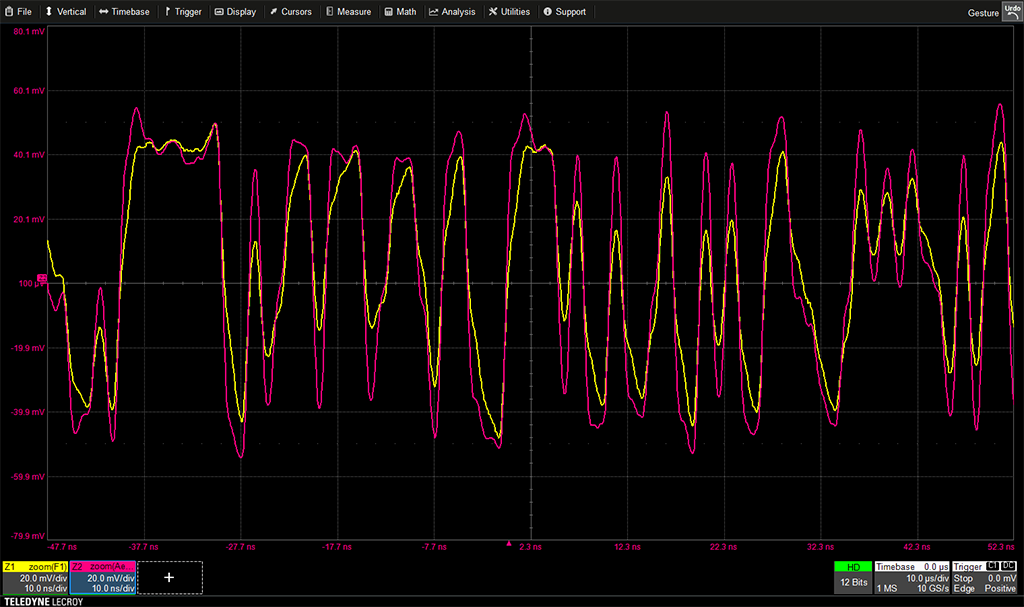Open the File menu

point(18,12)
